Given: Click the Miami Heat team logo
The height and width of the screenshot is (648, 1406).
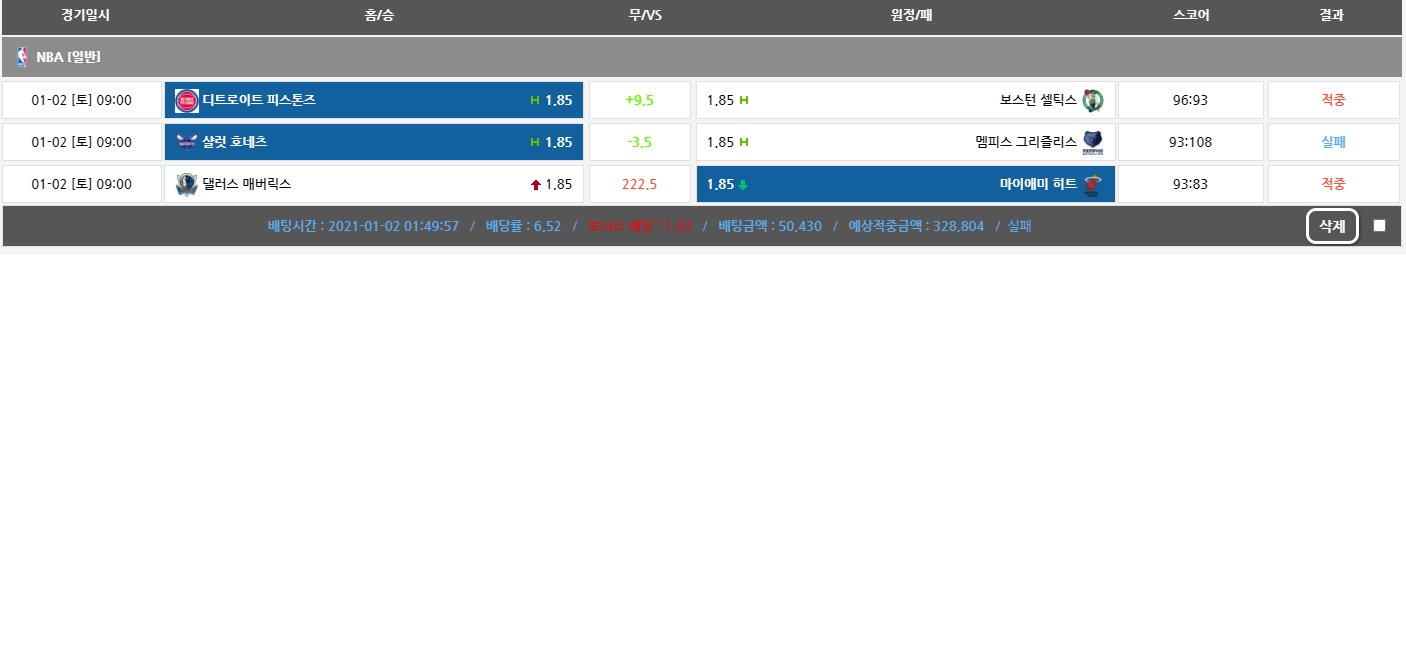Looking at the screenshot, I should (1092, 184).
